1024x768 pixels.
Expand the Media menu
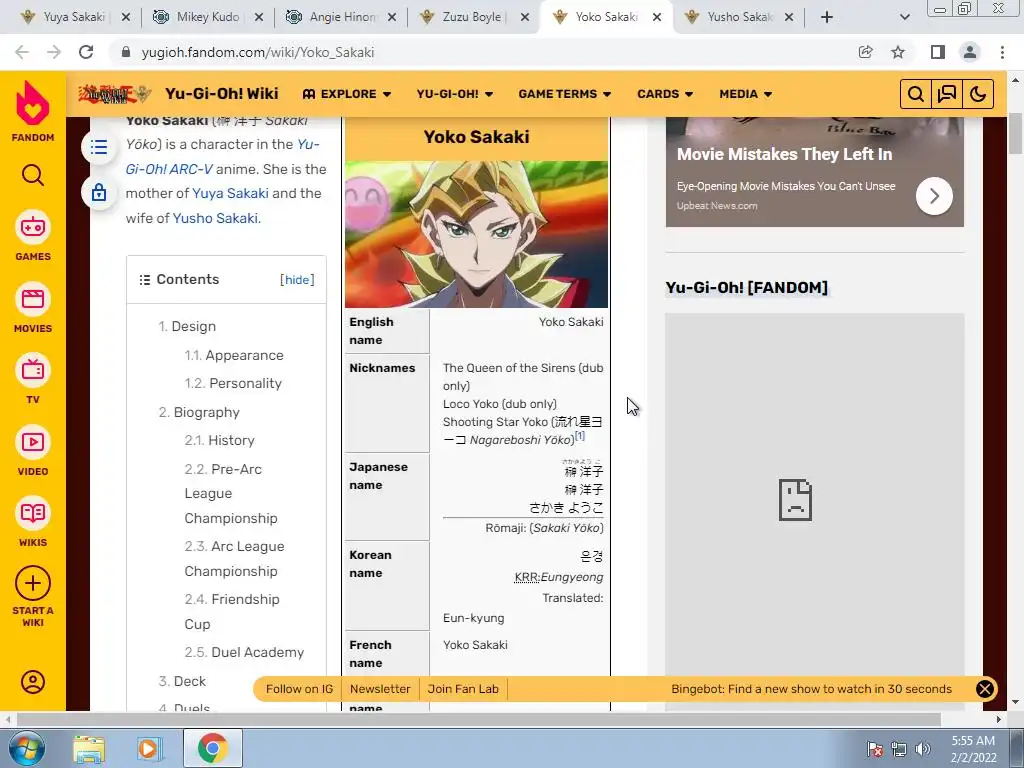point(745,94)
